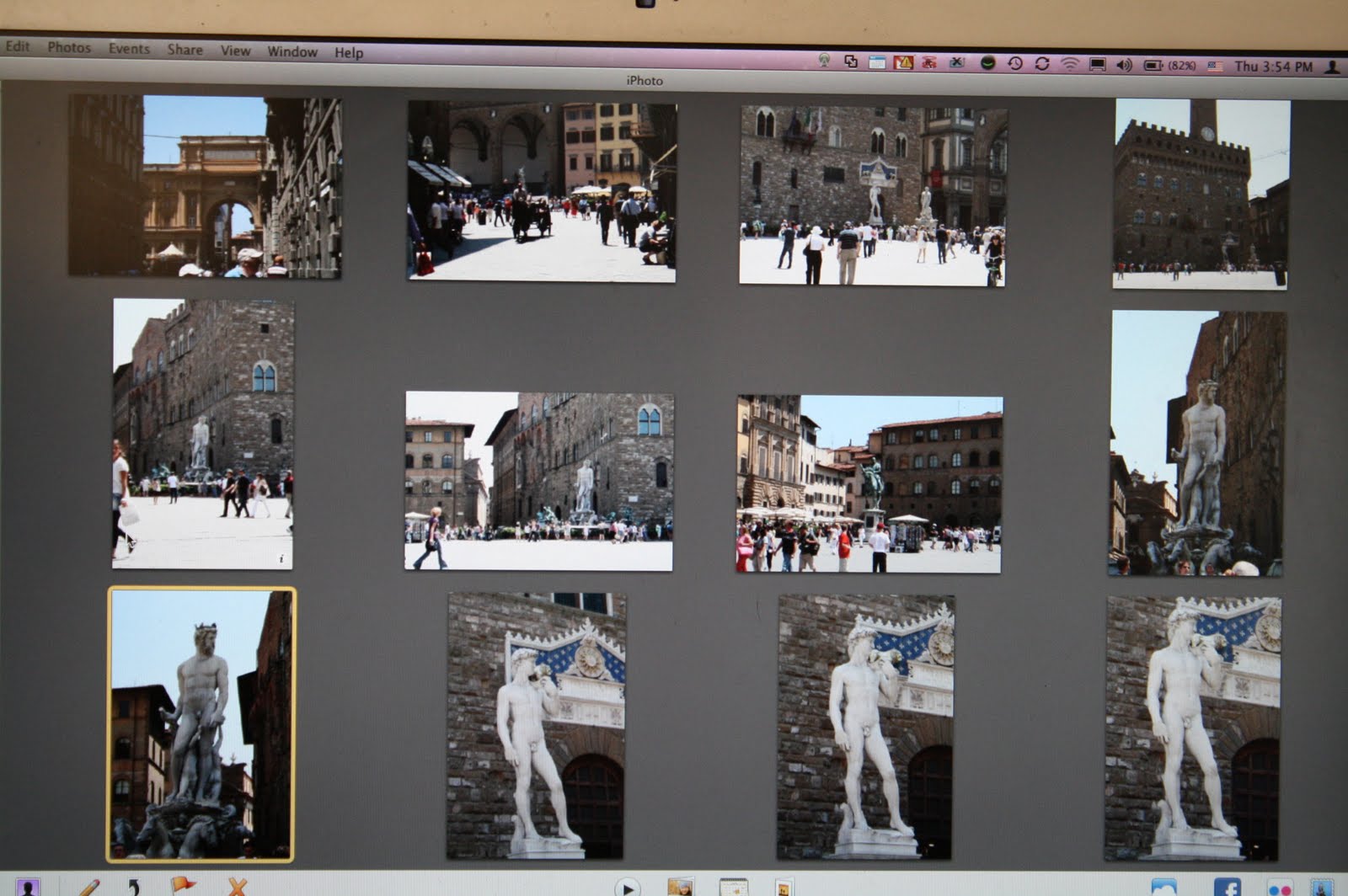Click the Flickr share icon
Image resolution: width=1348 pixels, height=896 pixels.
1279,888
